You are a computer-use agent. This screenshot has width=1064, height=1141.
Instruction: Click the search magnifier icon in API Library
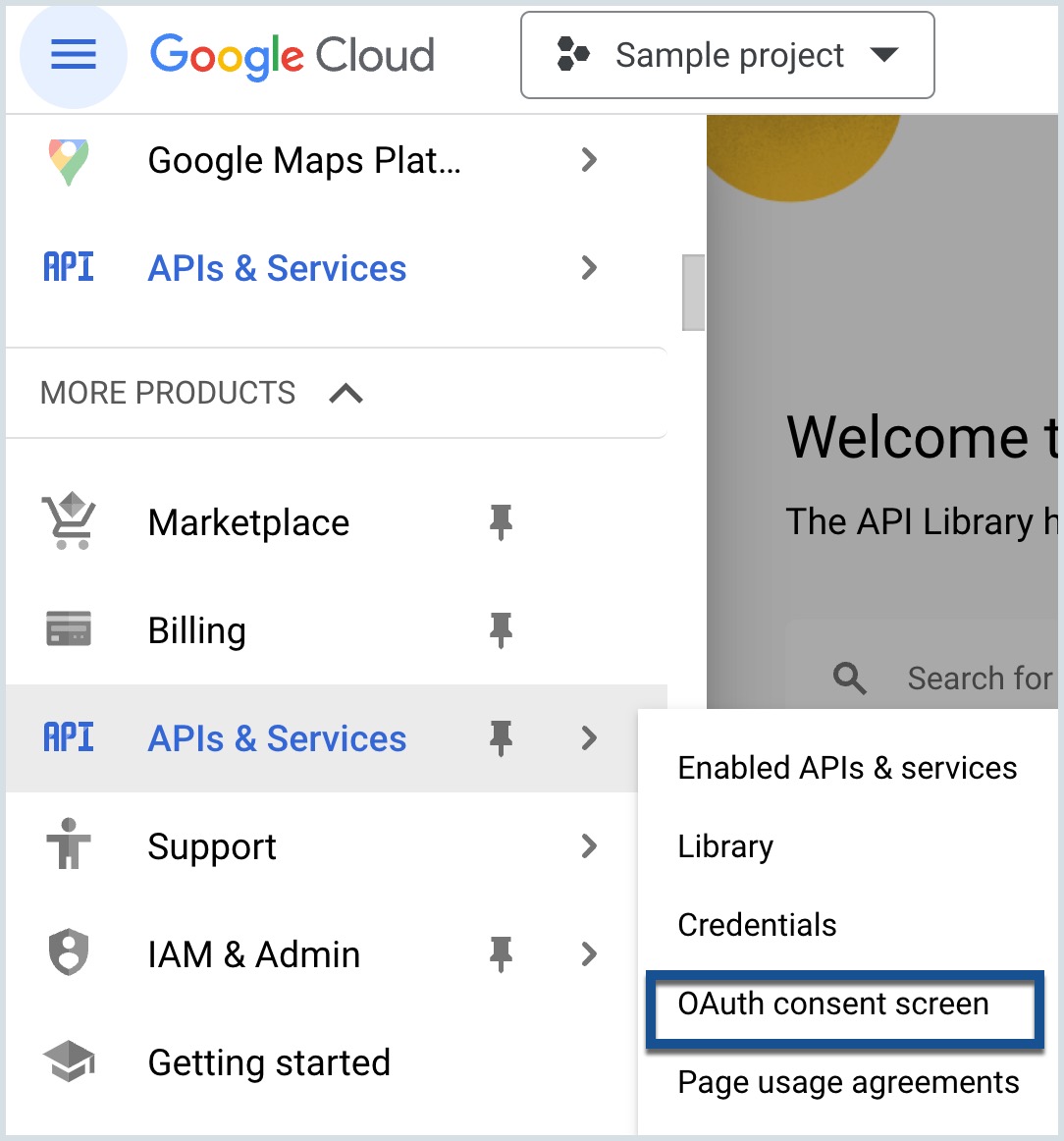(x=849, y=679)
